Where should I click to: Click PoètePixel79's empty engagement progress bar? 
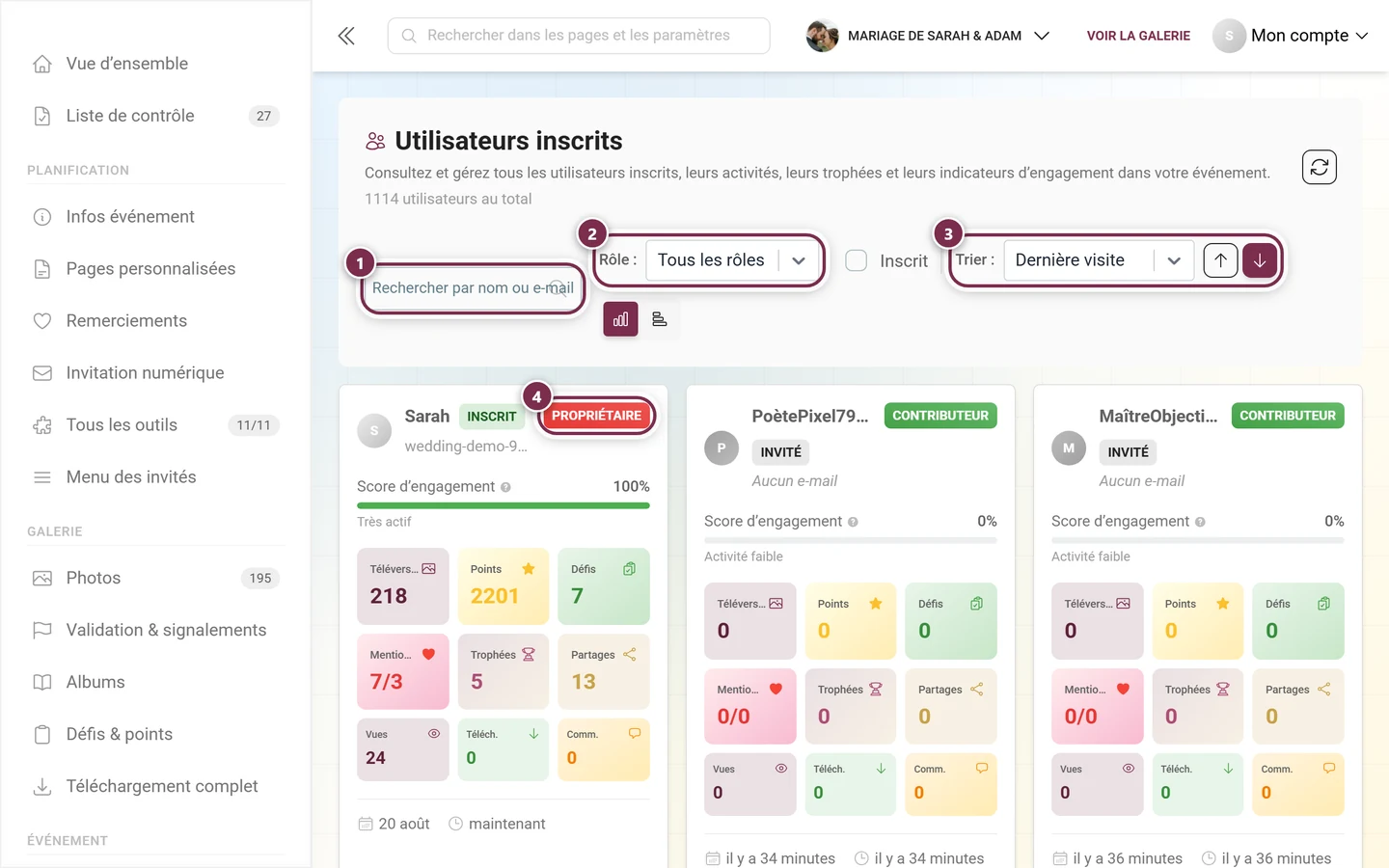(x=851, y=540)
